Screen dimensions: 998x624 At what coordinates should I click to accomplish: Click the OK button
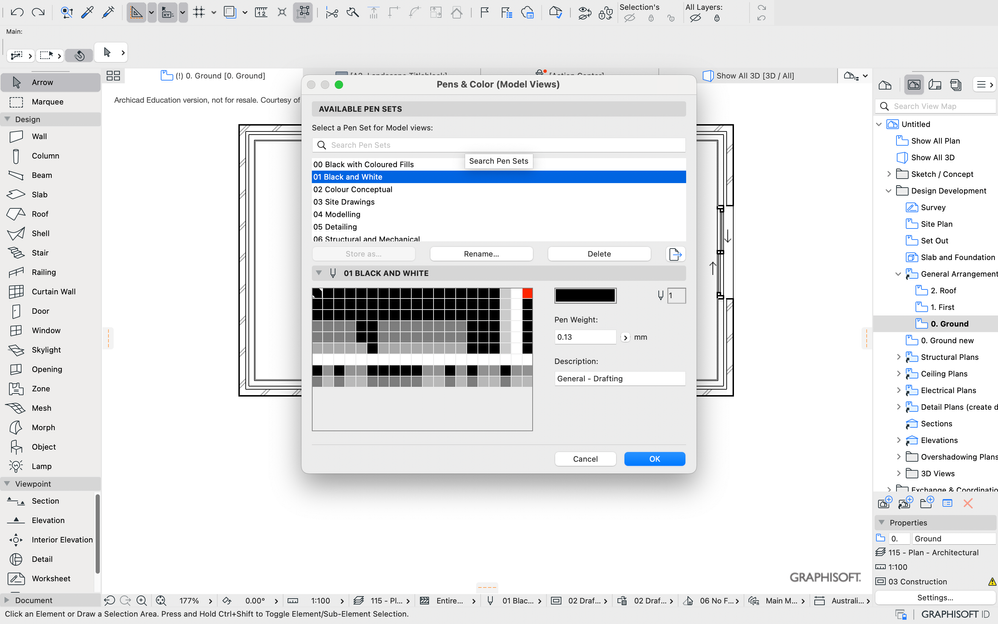point(654,459)
